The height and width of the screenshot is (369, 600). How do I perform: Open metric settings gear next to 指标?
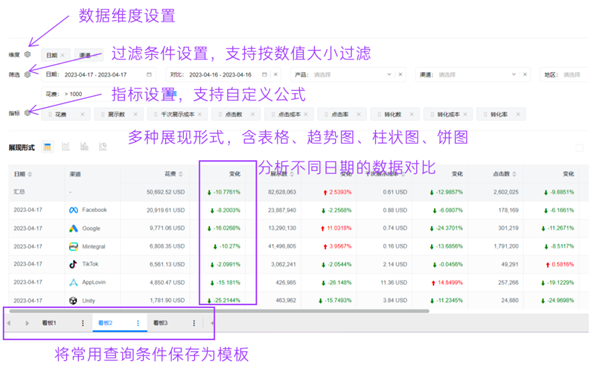[28, 113]
